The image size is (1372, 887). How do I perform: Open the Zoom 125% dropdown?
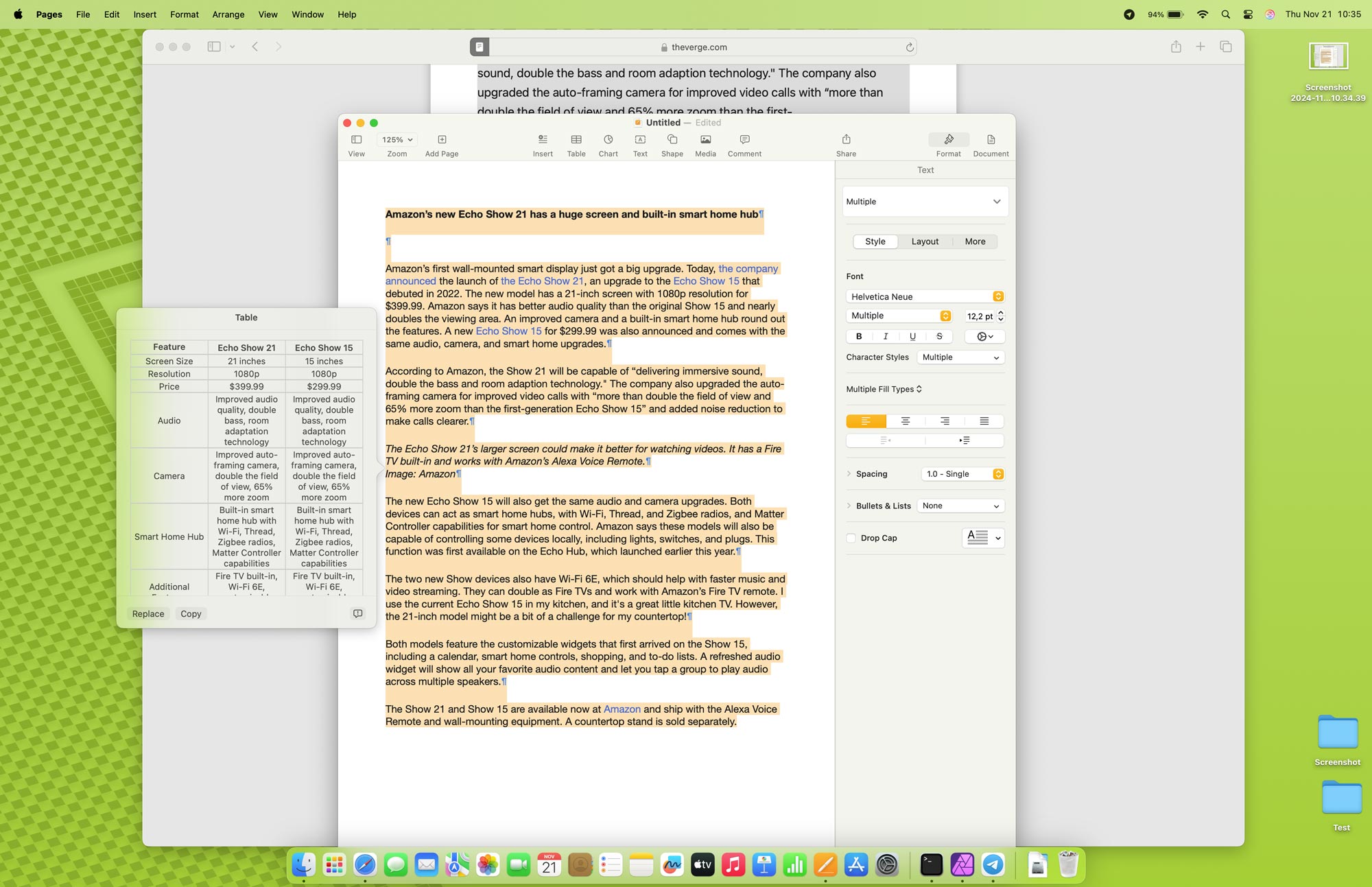point(397,140)
